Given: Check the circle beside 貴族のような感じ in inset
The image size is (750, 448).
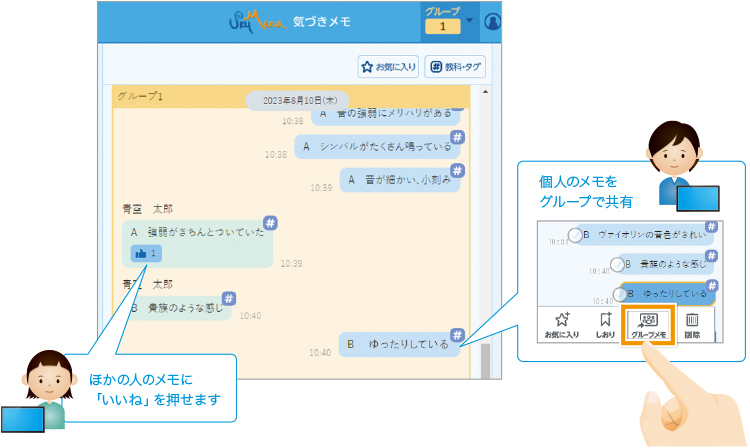Looking at the screenshot, I should click(x=618, y=264).
